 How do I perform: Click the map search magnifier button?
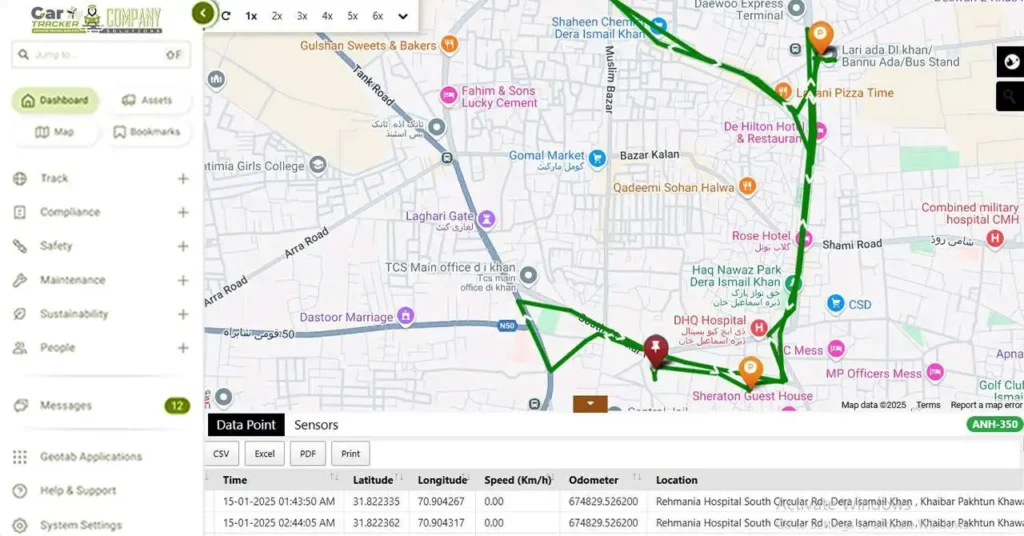1010,96
